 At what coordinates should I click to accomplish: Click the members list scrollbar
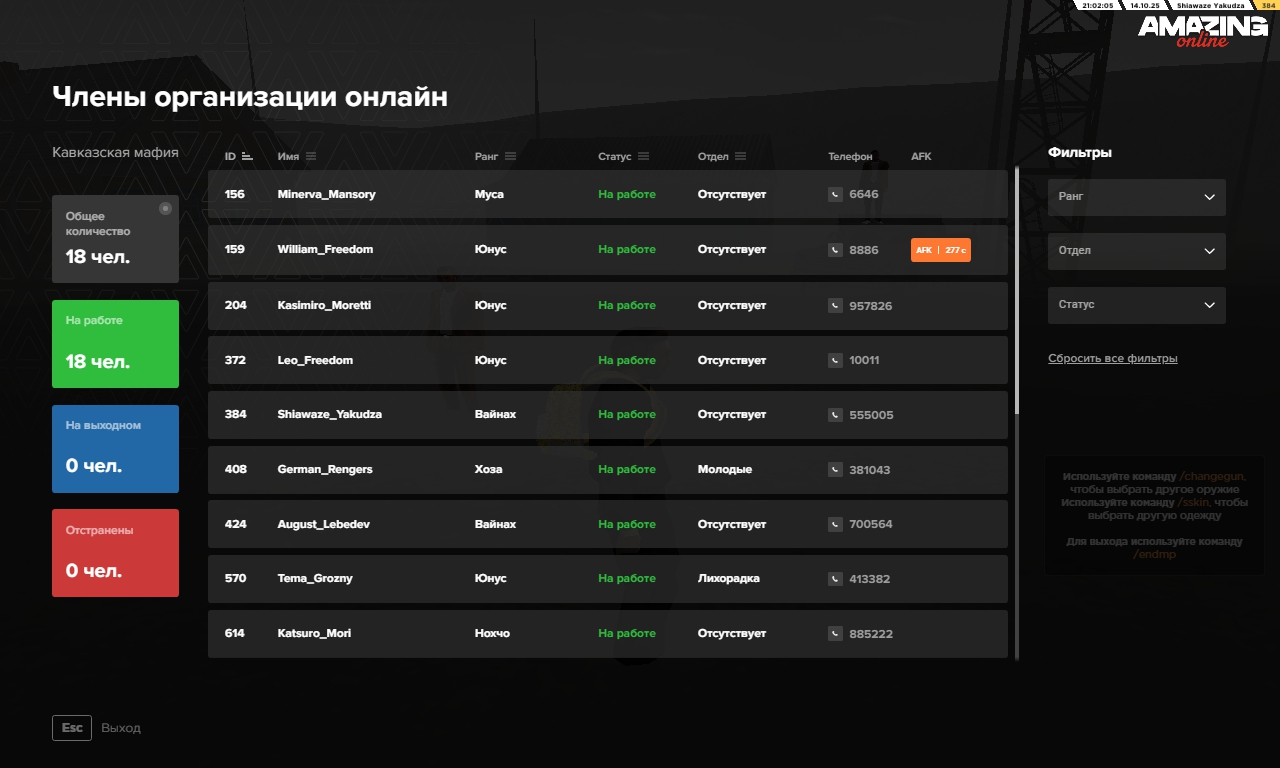tap(1017, 290)
